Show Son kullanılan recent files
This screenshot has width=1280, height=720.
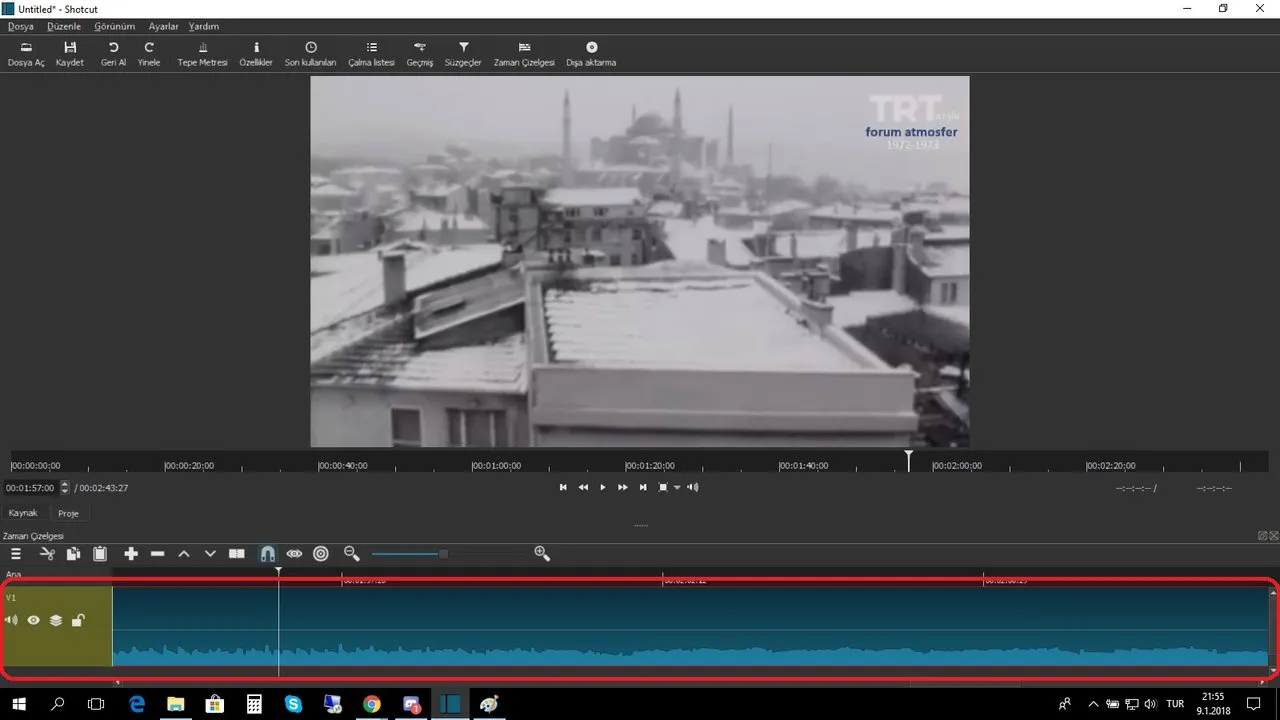(x=311, y=54)
